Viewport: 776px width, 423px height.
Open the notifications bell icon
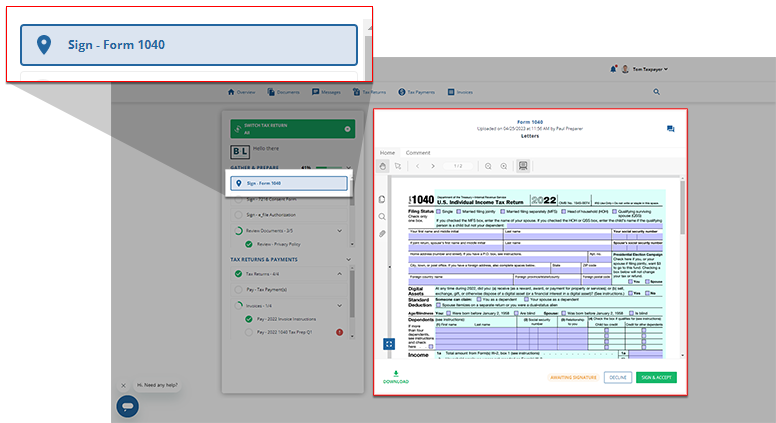(613, 69)
